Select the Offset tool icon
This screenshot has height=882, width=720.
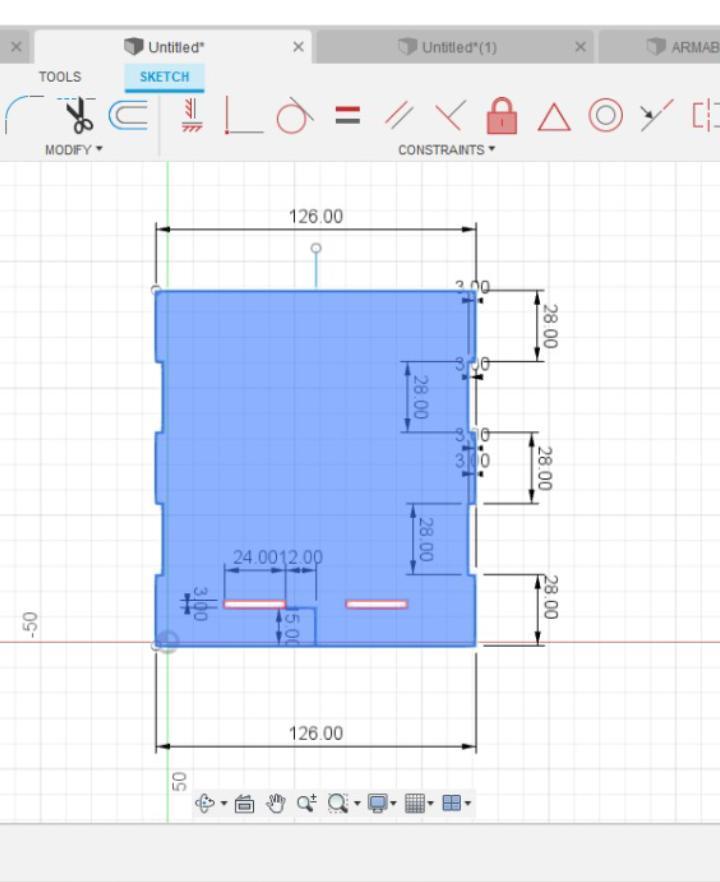(x=128, y=115)
